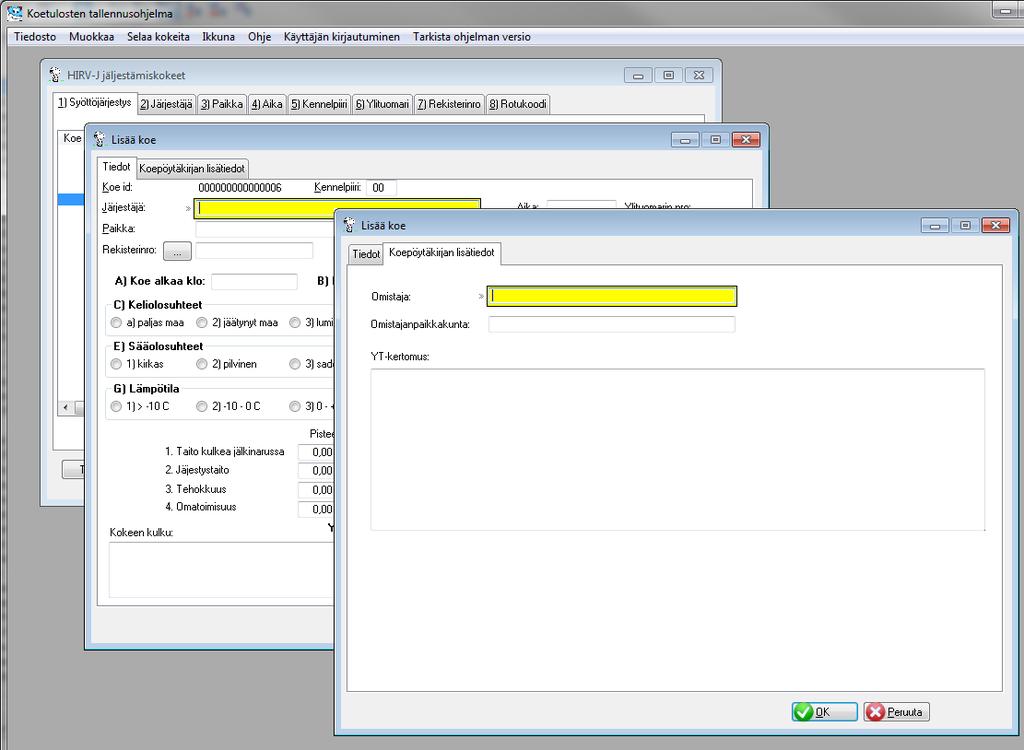Switch to 7) Rekisterinro tab
This screenshot has height=750, width=1024.
(x=449, y=104)
